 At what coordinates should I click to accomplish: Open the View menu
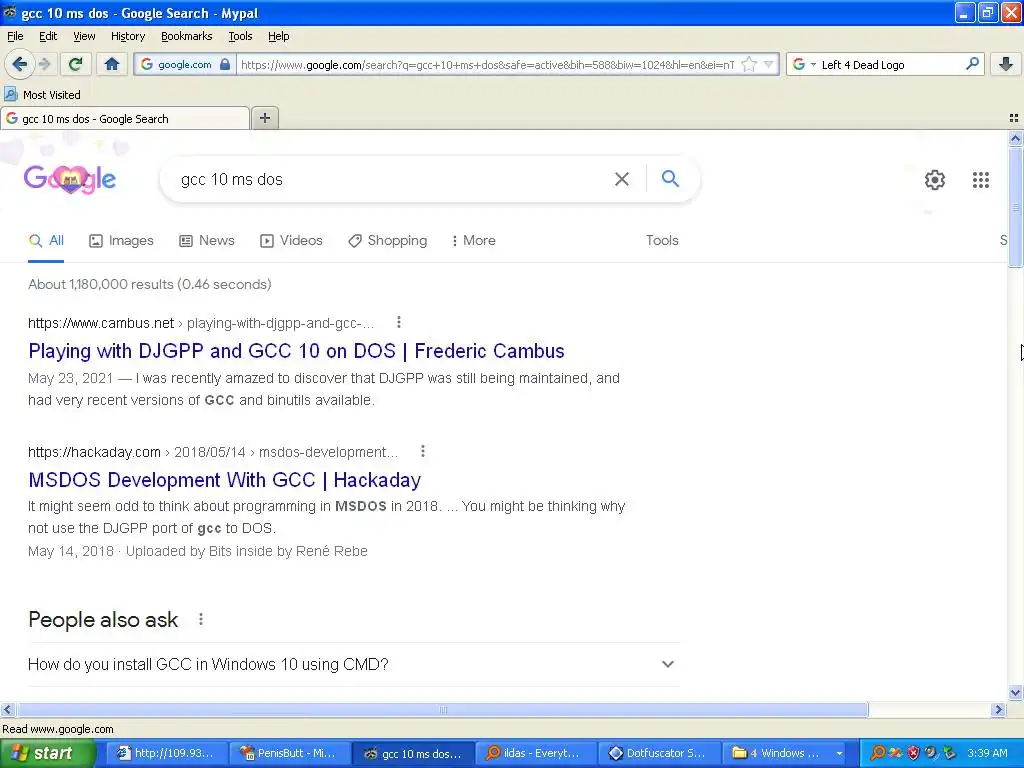coord(84,36)
